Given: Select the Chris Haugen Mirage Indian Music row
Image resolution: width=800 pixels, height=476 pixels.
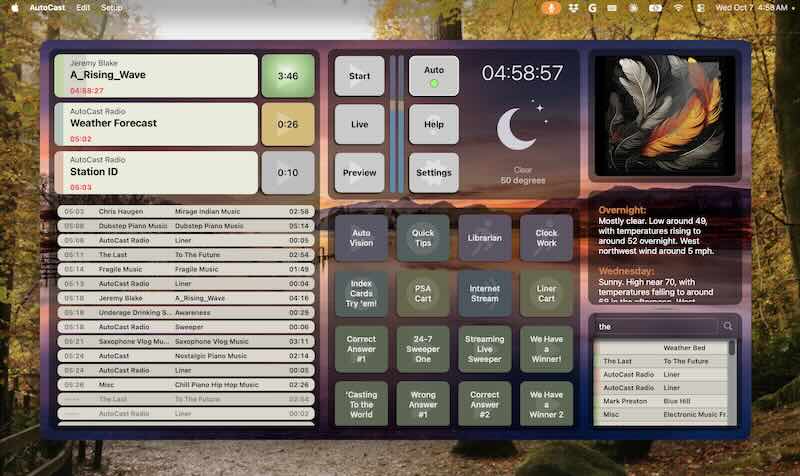Looking at the screenshot, I should click(x=186, y=212).
